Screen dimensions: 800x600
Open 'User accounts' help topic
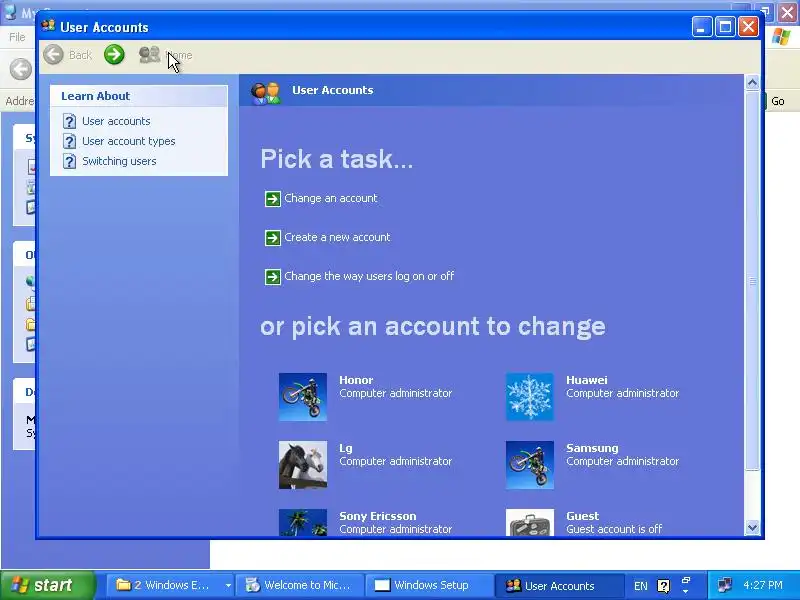(116, 121)
